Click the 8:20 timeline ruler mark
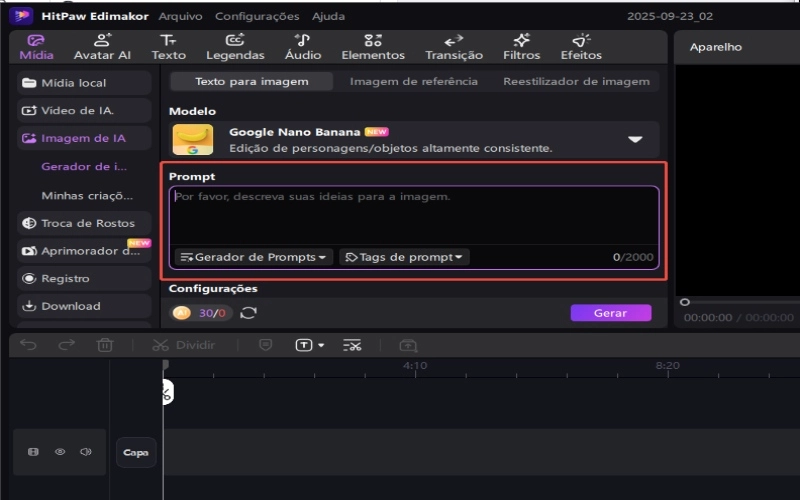 [x=667, y=365]
